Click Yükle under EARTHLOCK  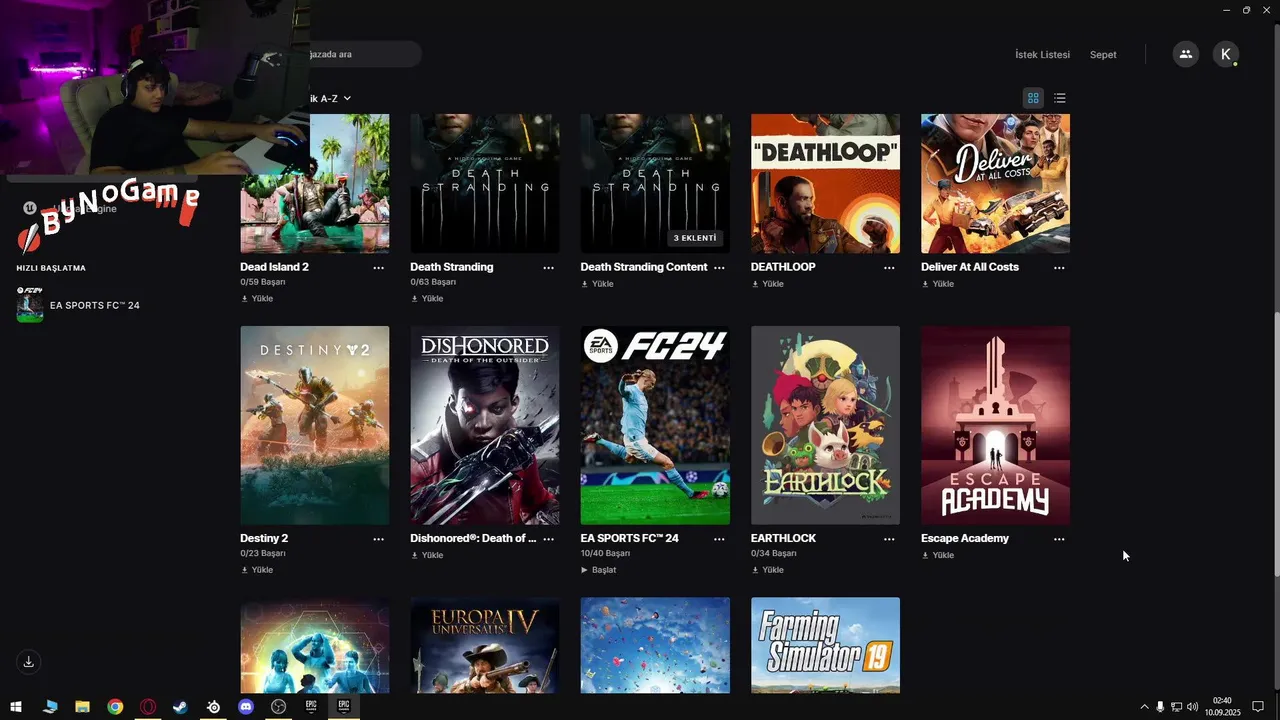click(767, 570)
